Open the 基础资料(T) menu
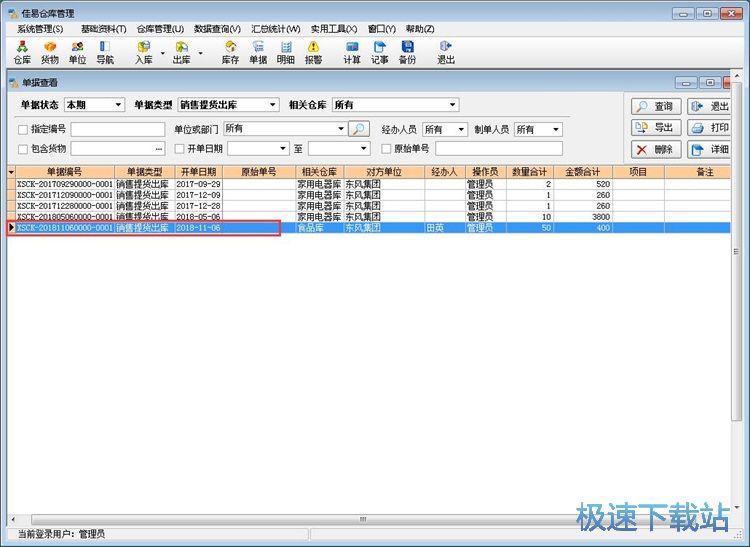 pos(103,29)
